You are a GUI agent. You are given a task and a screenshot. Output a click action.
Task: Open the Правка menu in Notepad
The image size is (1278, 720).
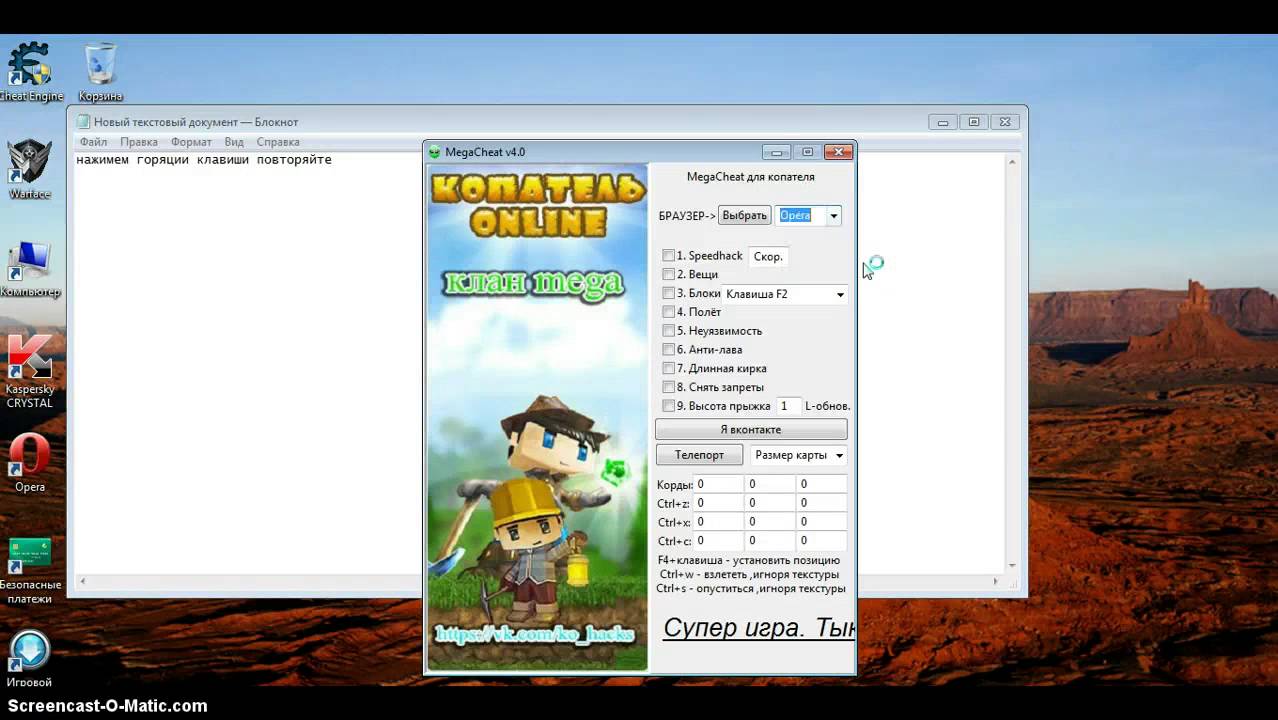pyautogui.click(x=139, y=142)
